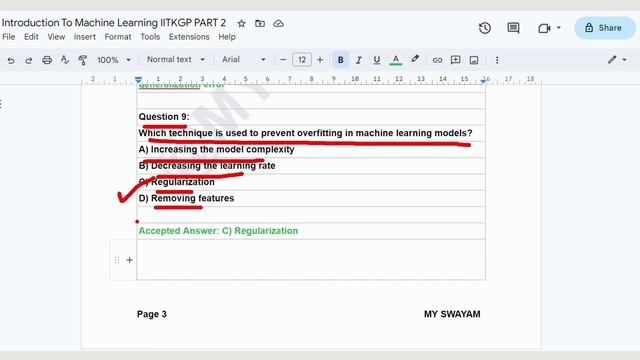Start a Meet video call
This screenshot has width=640, height=360.
(x=544, y=28)
